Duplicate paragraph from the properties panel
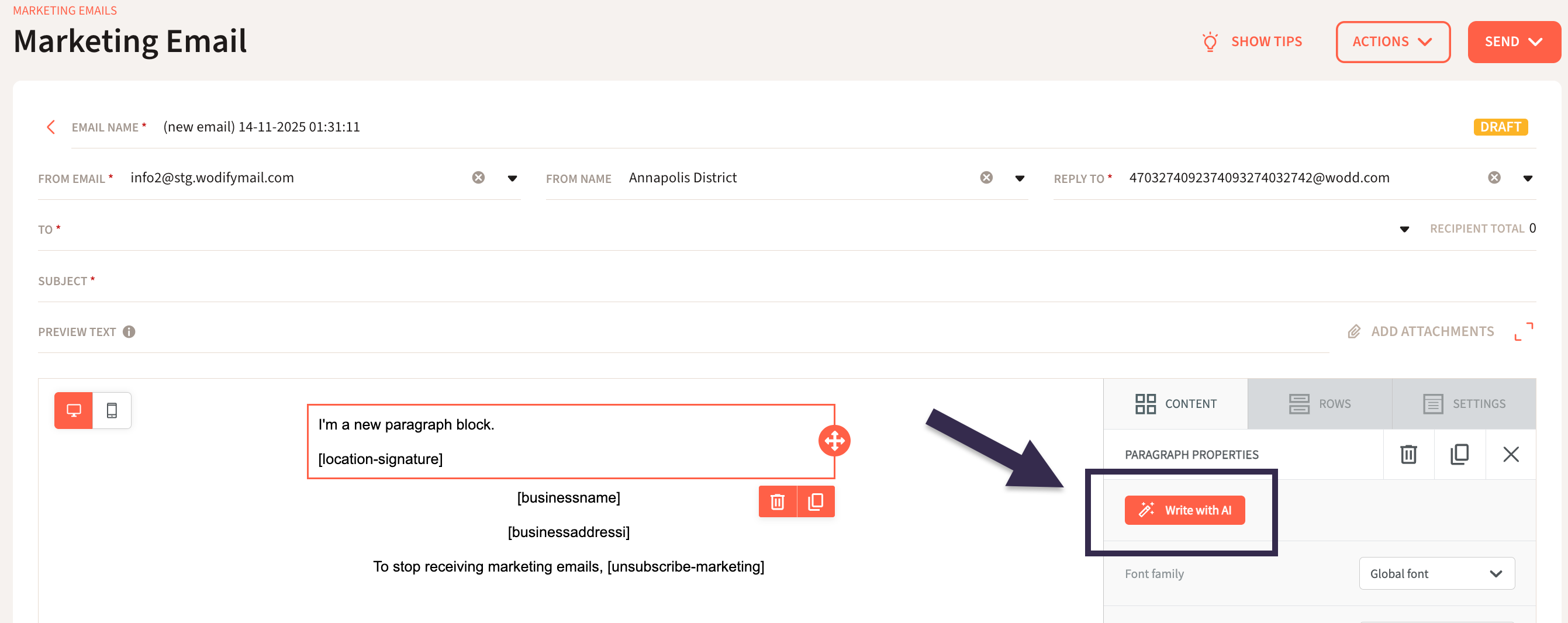 point(1459,455)
